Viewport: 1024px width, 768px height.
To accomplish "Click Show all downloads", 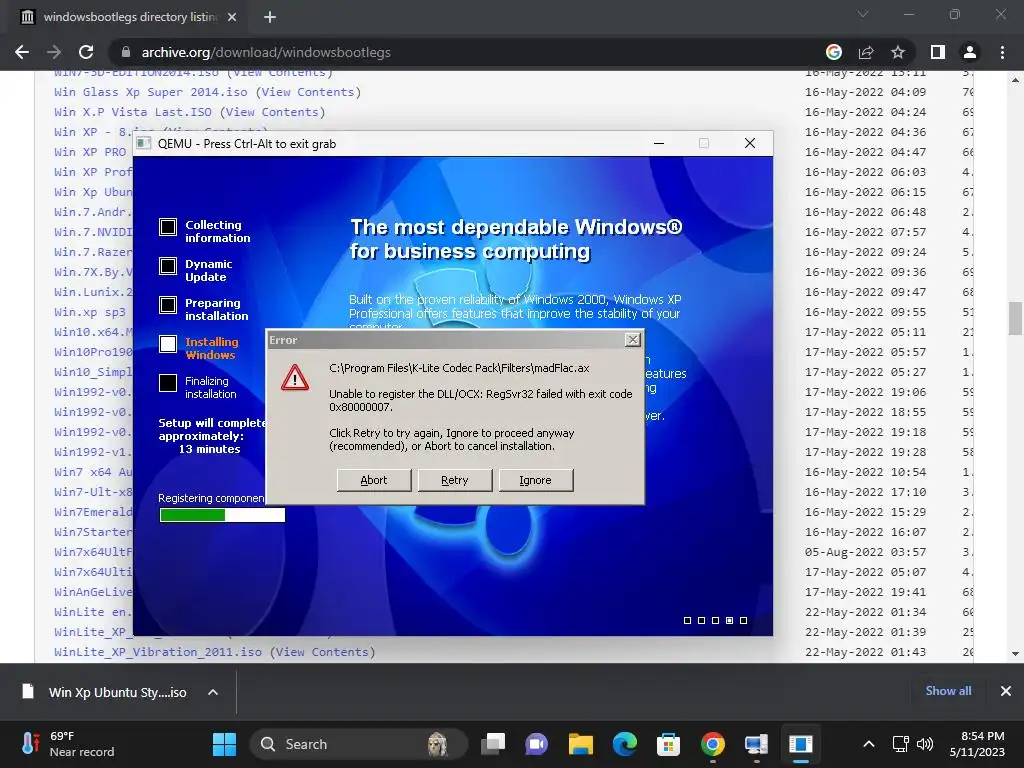I will point(948,691).
